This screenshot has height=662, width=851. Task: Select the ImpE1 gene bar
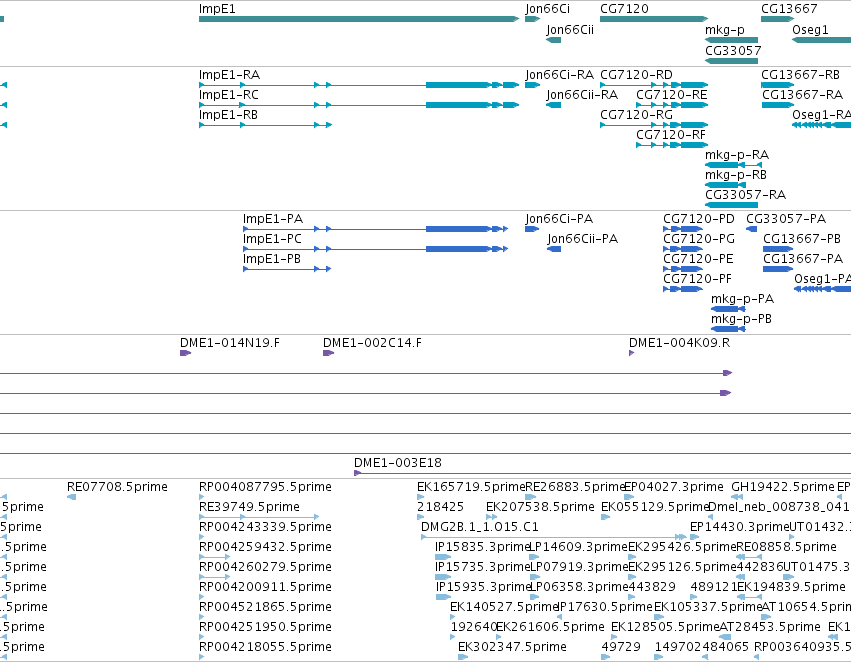pos(359,19)
